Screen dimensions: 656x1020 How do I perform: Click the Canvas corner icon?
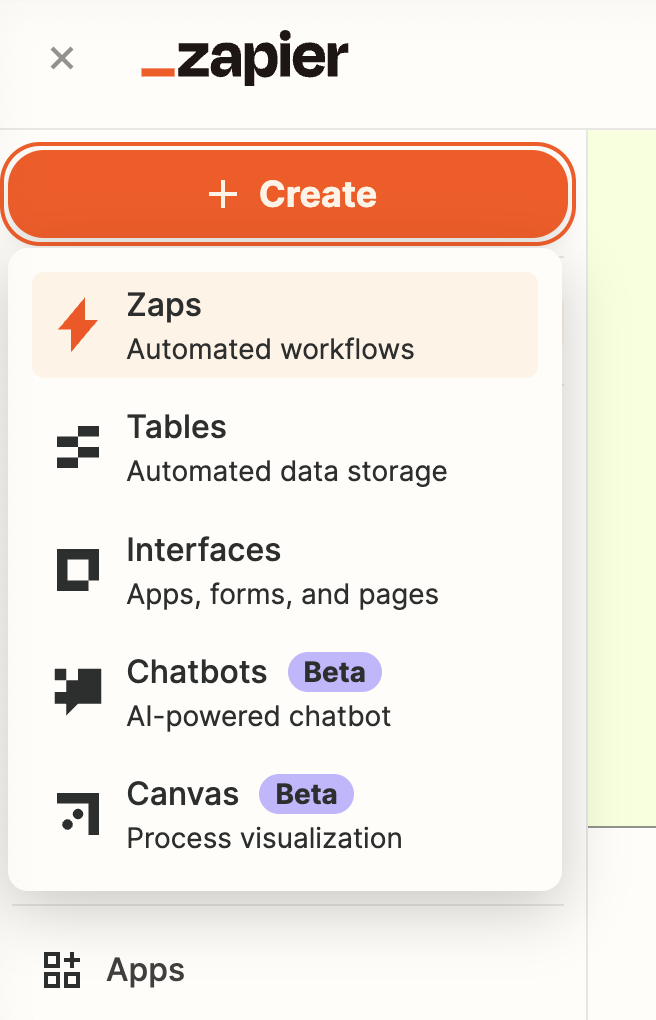pyautogui.click(x=78, y=813)
